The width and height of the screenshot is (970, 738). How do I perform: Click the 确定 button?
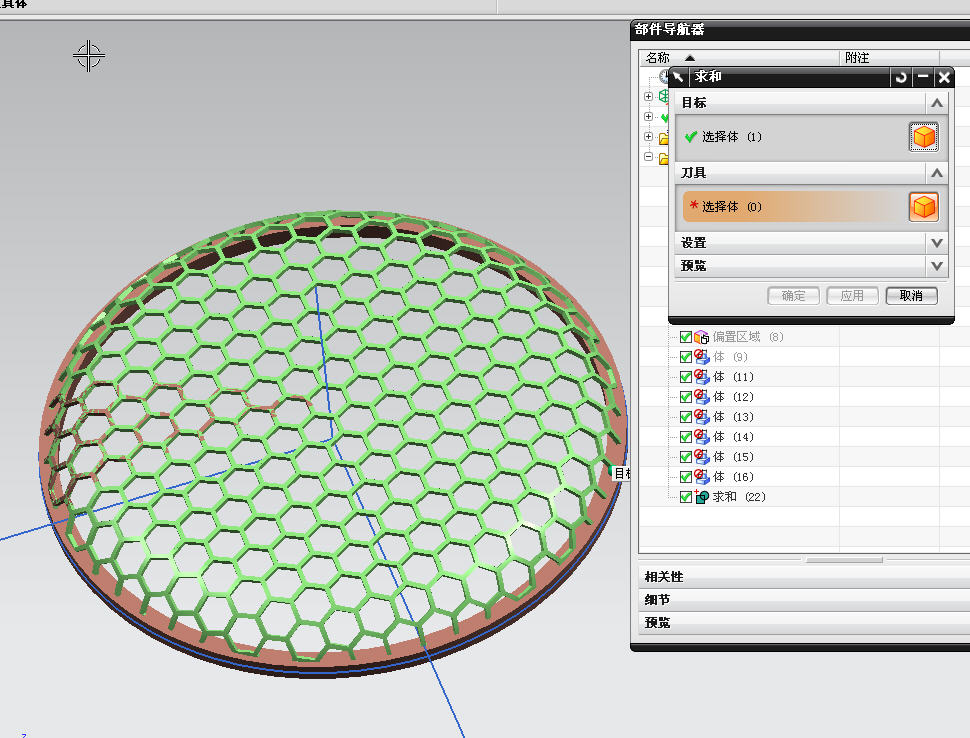coord(793,296)
